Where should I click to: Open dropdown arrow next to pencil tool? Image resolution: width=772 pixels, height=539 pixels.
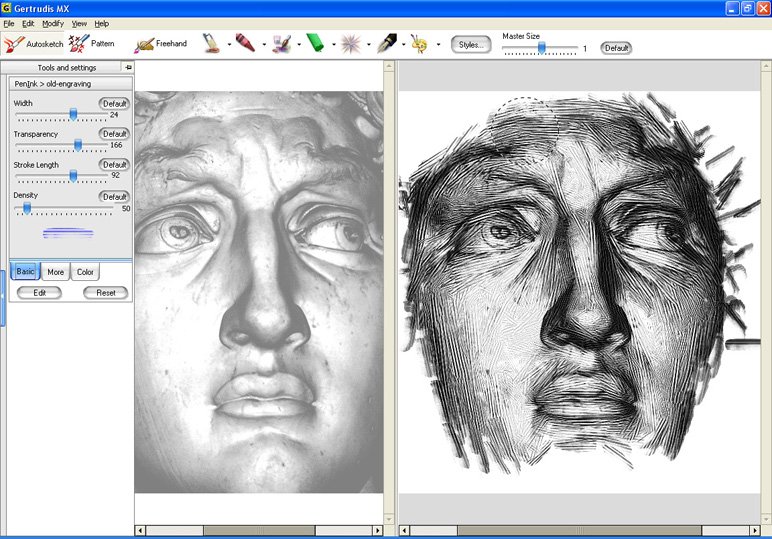[x=228, y=45]
